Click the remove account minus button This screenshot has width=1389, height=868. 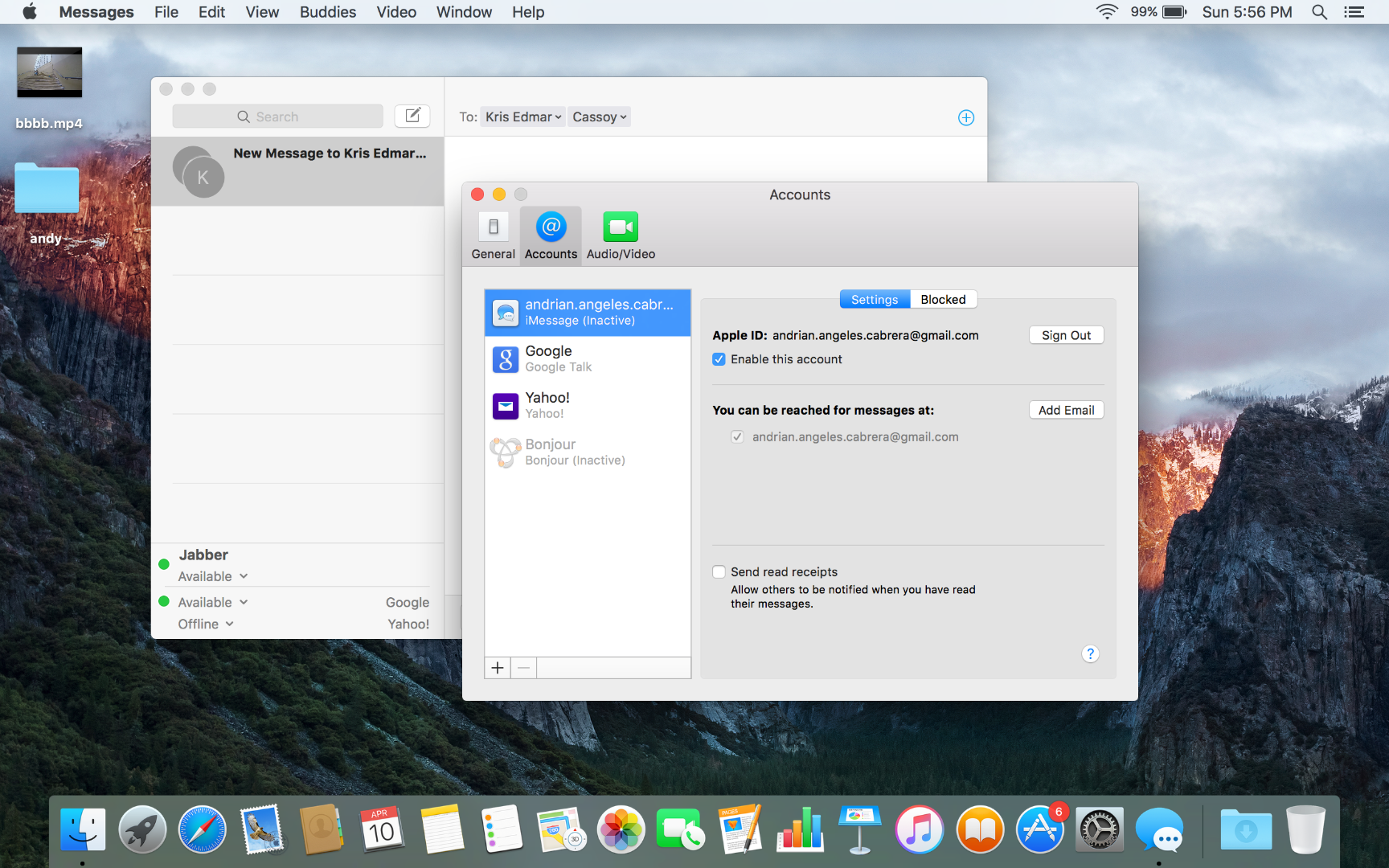click(x=524, y=668)
